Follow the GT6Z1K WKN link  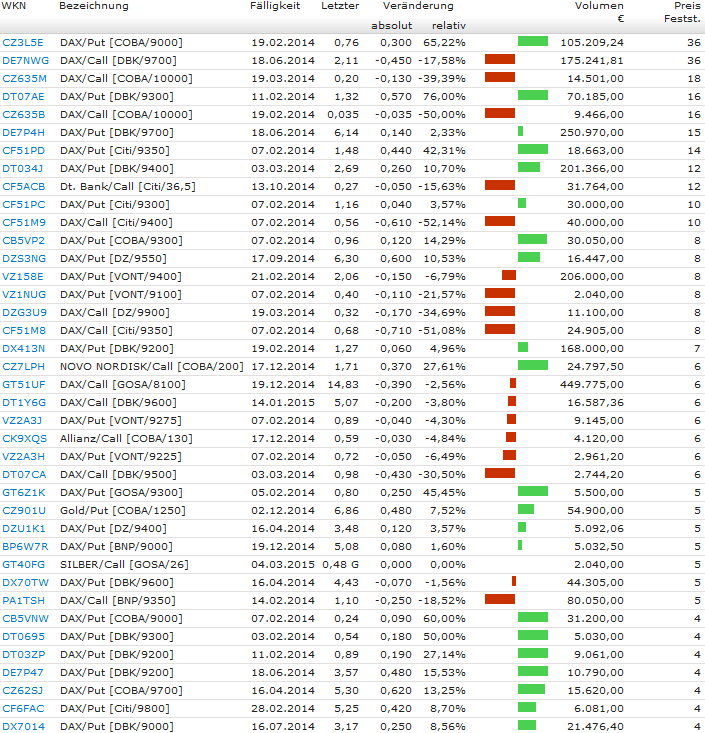coord(24,493)
